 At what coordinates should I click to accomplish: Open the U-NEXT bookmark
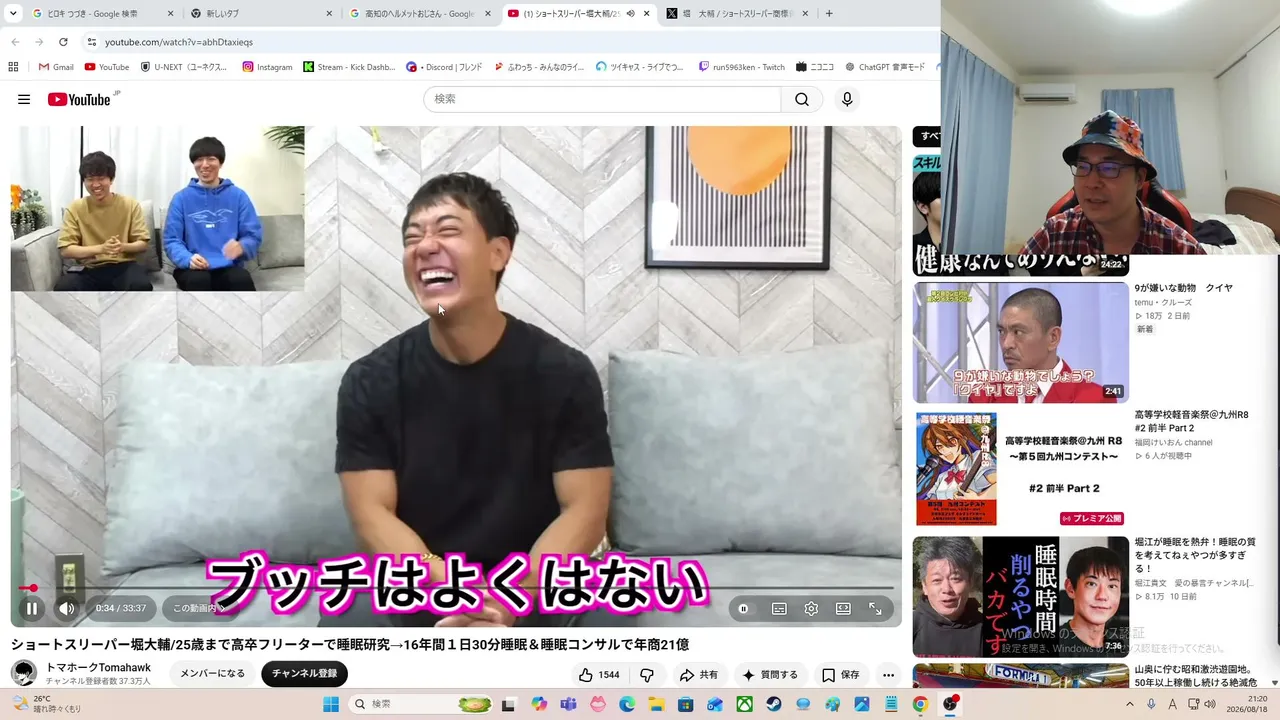click(183, 67)
